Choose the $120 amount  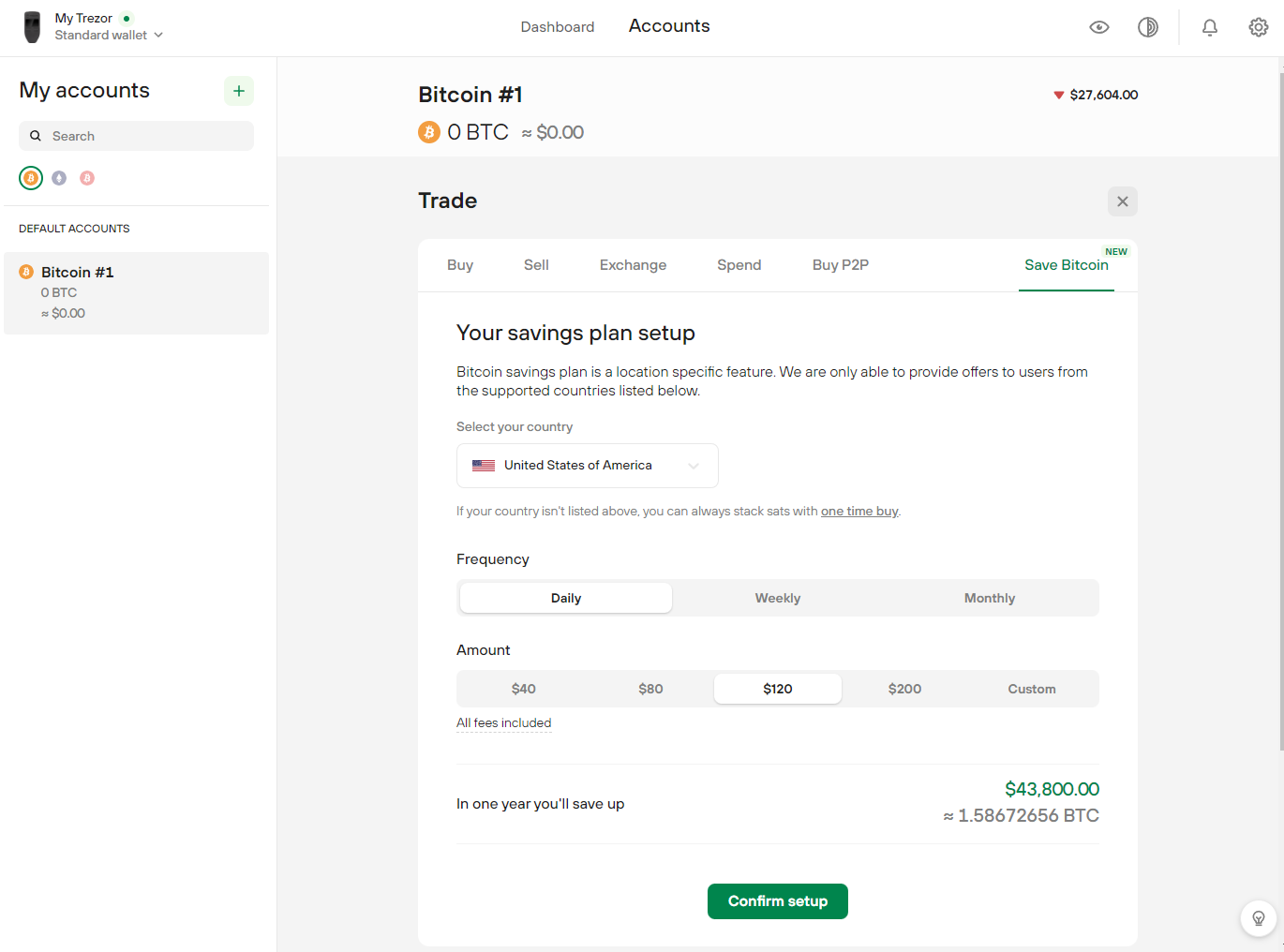(778, 689)
